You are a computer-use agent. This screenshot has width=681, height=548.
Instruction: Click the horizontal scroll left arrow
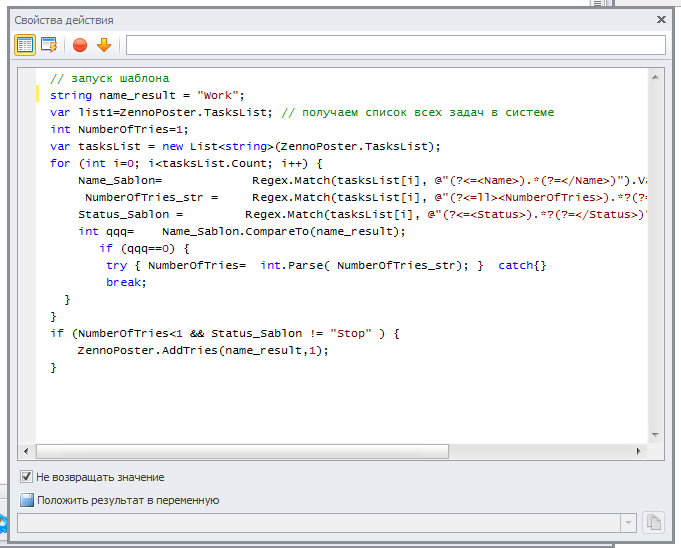click(x=26, y=451)
